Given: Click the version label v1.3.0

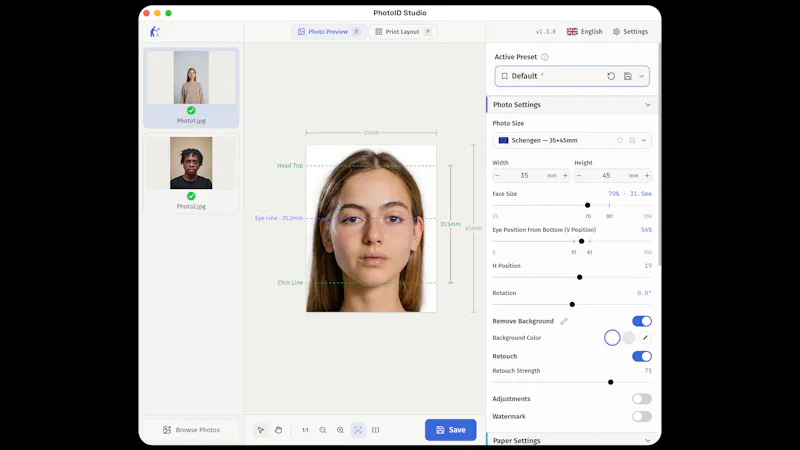Looking at the screenshot, I should click(546, 32).
